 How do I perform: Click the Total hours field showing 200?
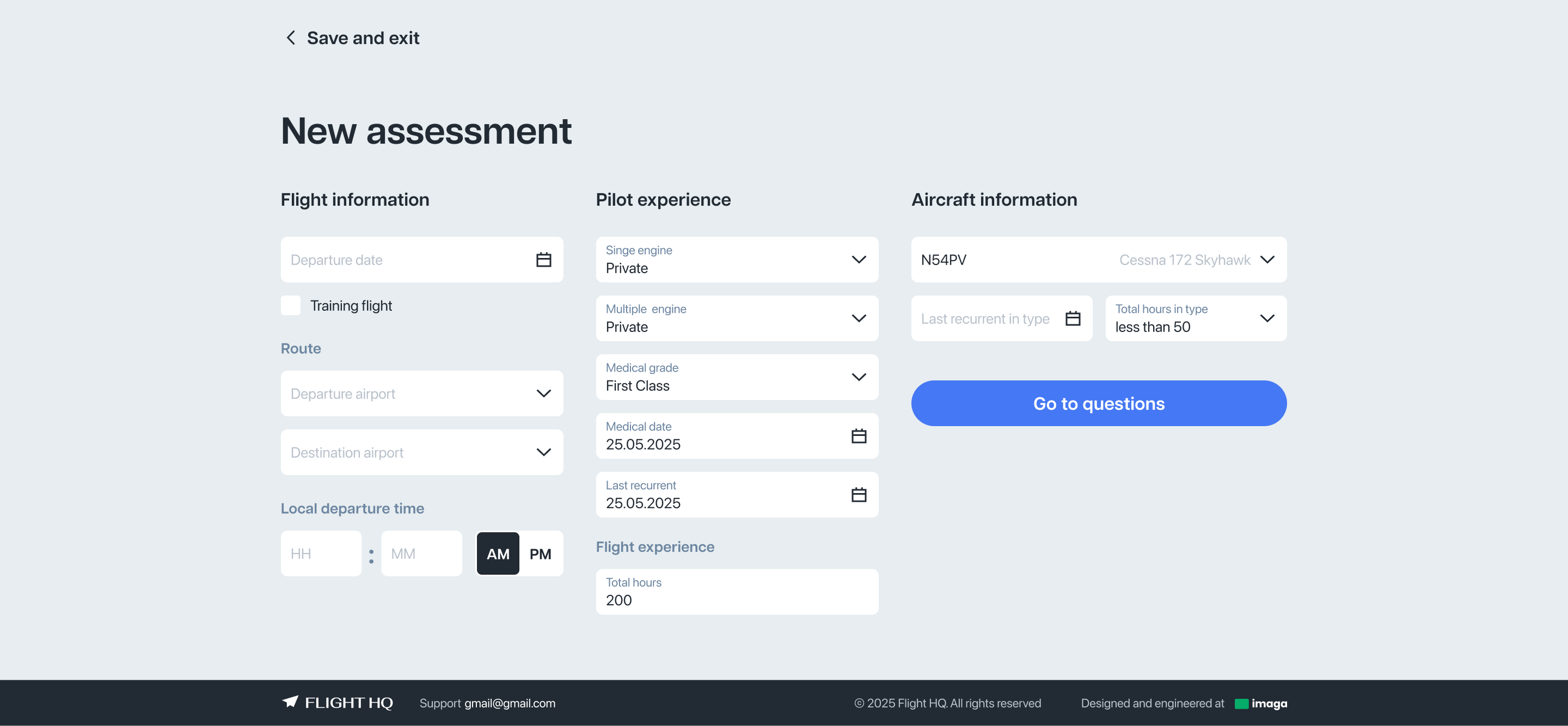coord(737,592)
